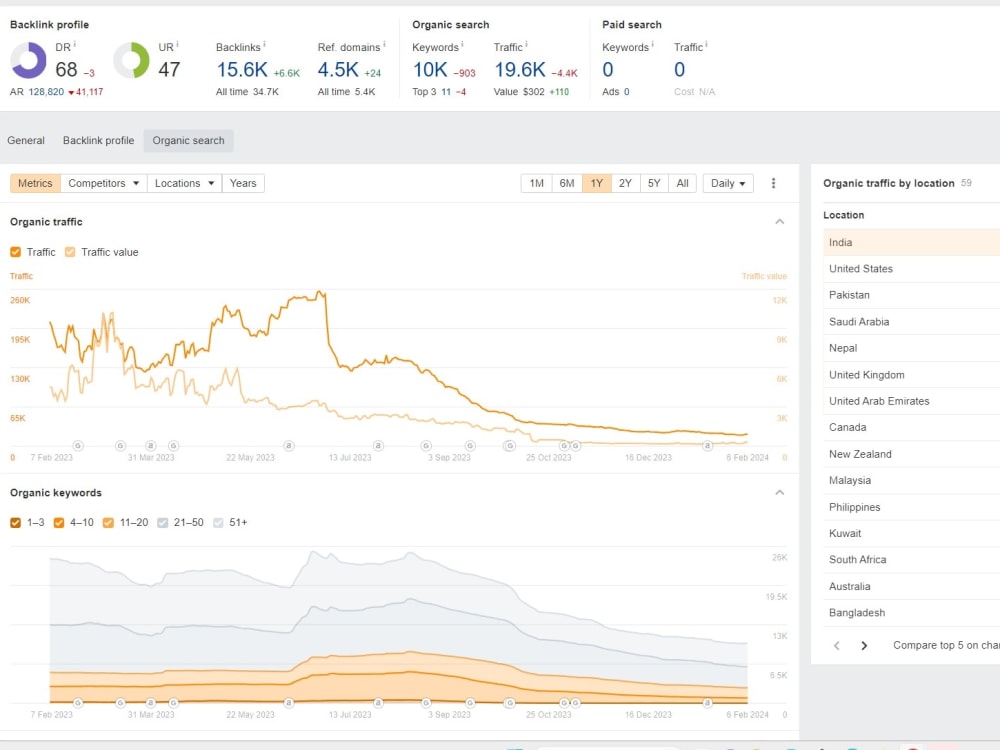Click the info icon beside Ref. domains
1000x750 pixels.
point(384,45)
